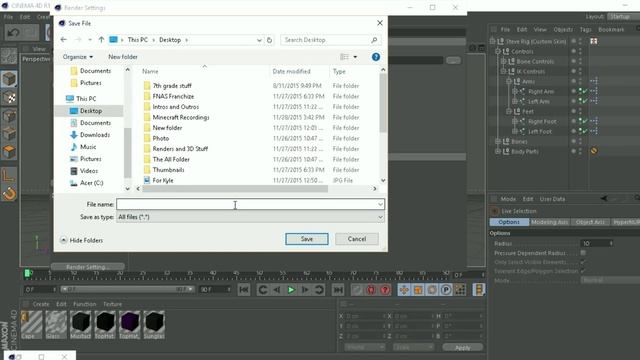This screenshot has width=640, height=360.
Task: Open the Organize dropdown
Action: [x=78, y=57]
